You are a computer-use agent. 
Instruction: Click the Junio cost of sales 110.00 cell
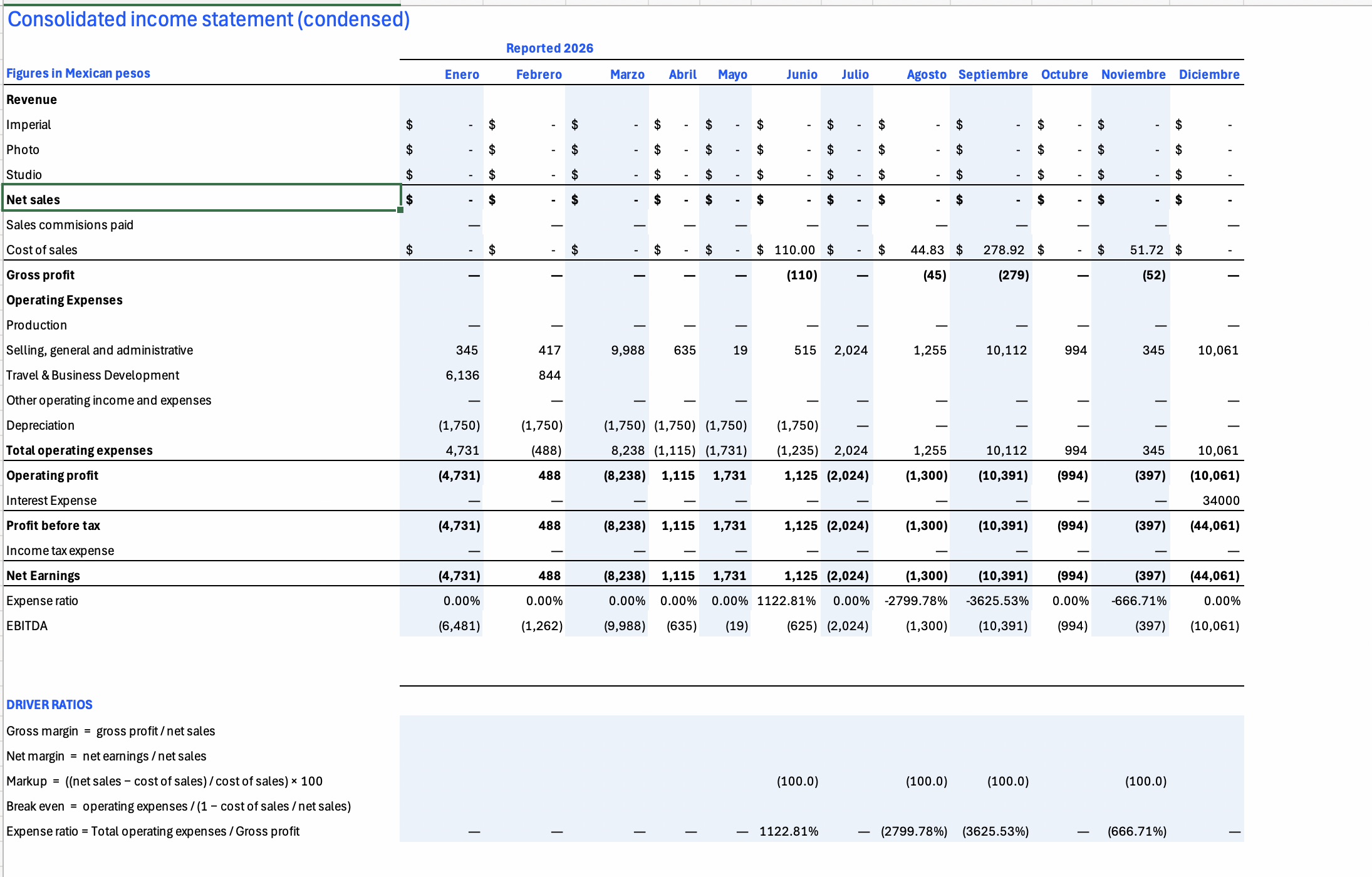786,250
